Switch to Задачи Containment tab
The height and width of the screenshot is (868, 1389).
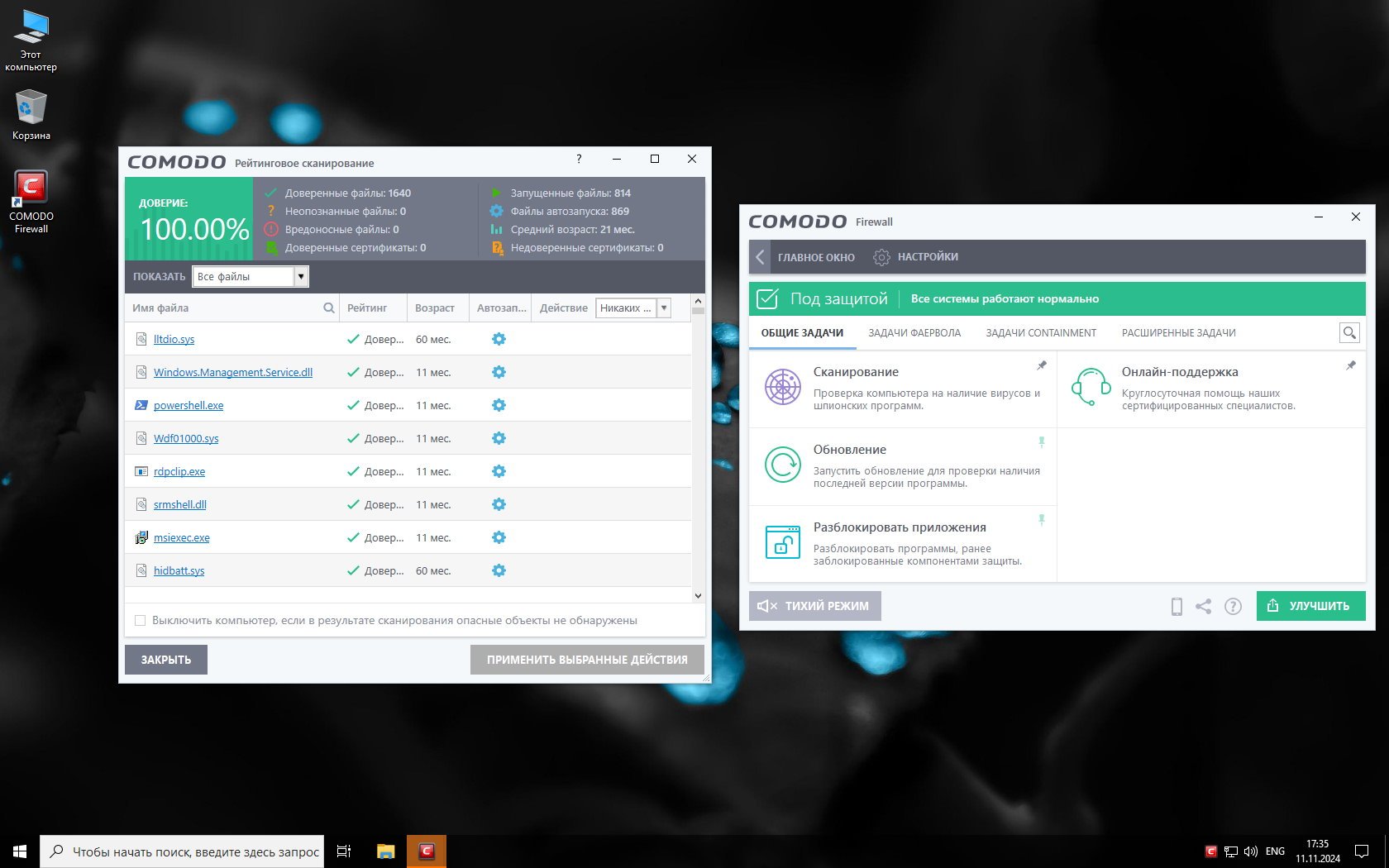point(1041,333)
